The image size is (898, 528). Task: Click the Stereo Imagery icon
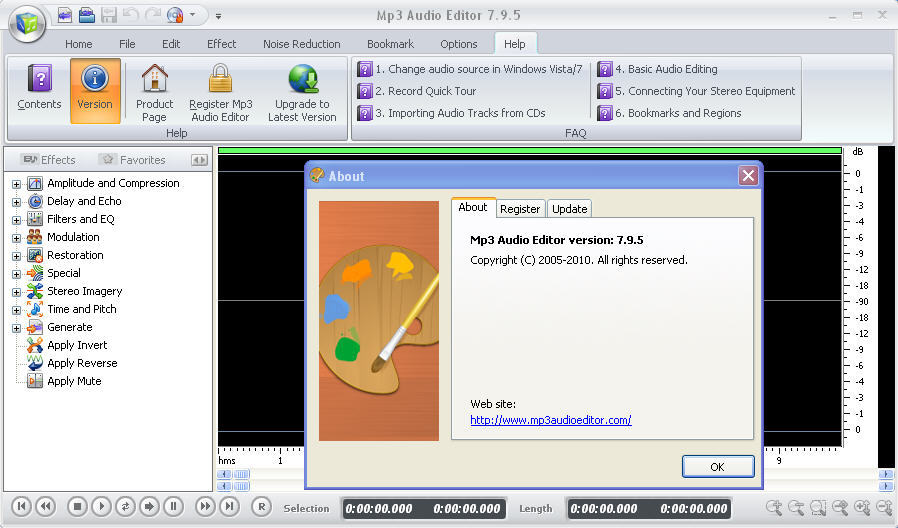[35, 291]
